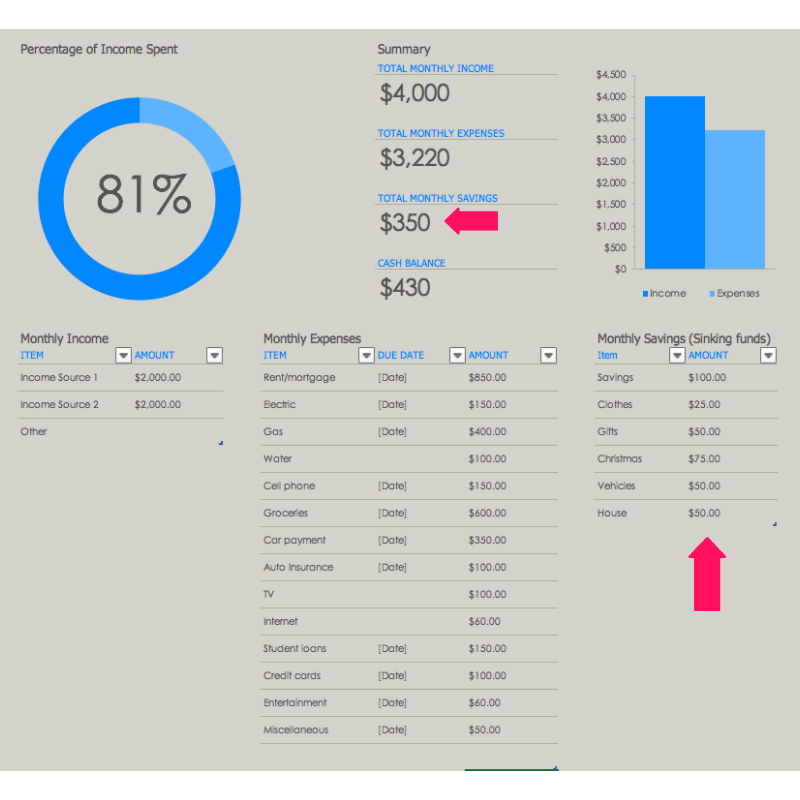Open the Monthly Expenses AMOUNT filter dropdown
This screenshot has height=800, width=800.
[x=548, y=355]
